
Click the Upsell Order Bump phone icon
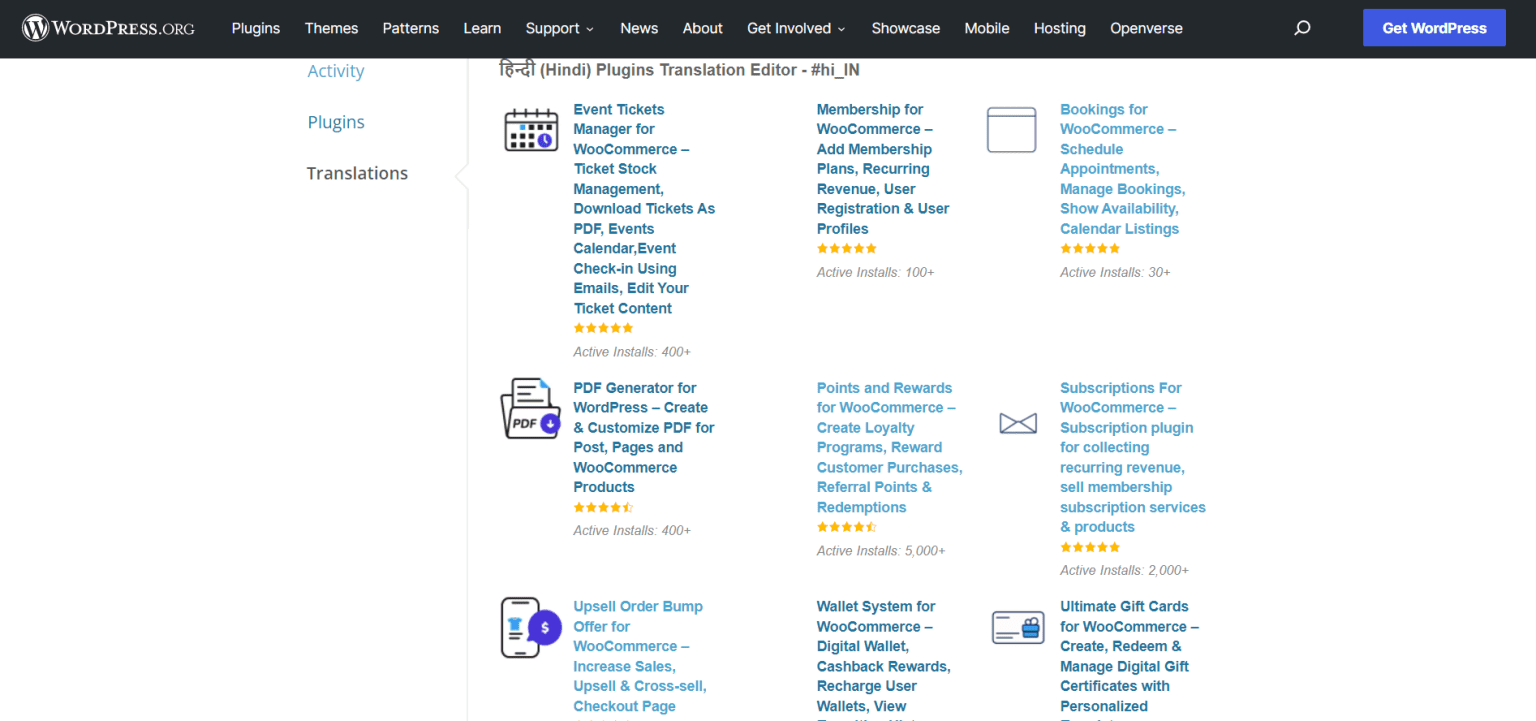point(530,627)
